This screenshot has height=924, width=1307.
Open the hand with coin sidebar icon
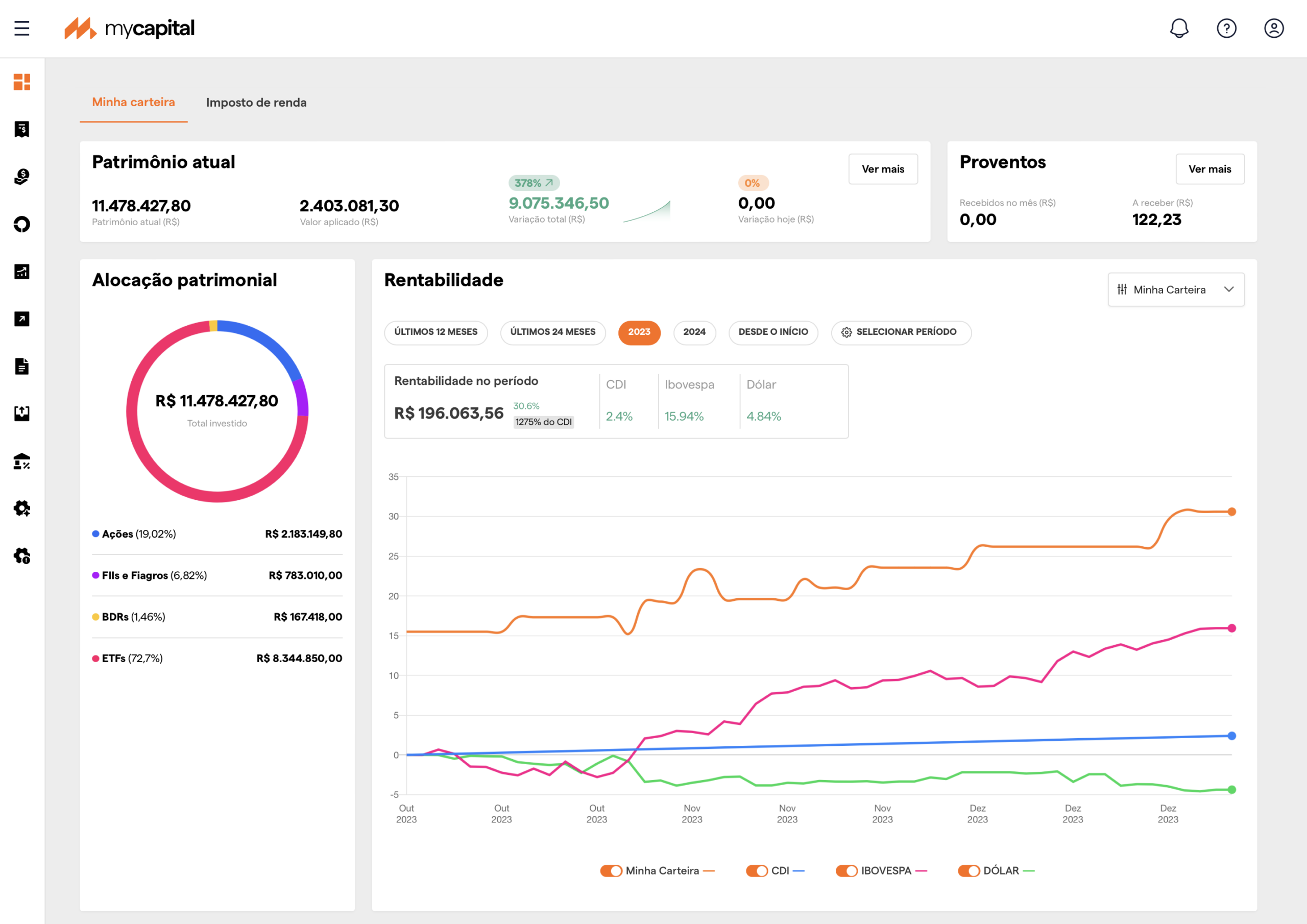tap(21, 177)
